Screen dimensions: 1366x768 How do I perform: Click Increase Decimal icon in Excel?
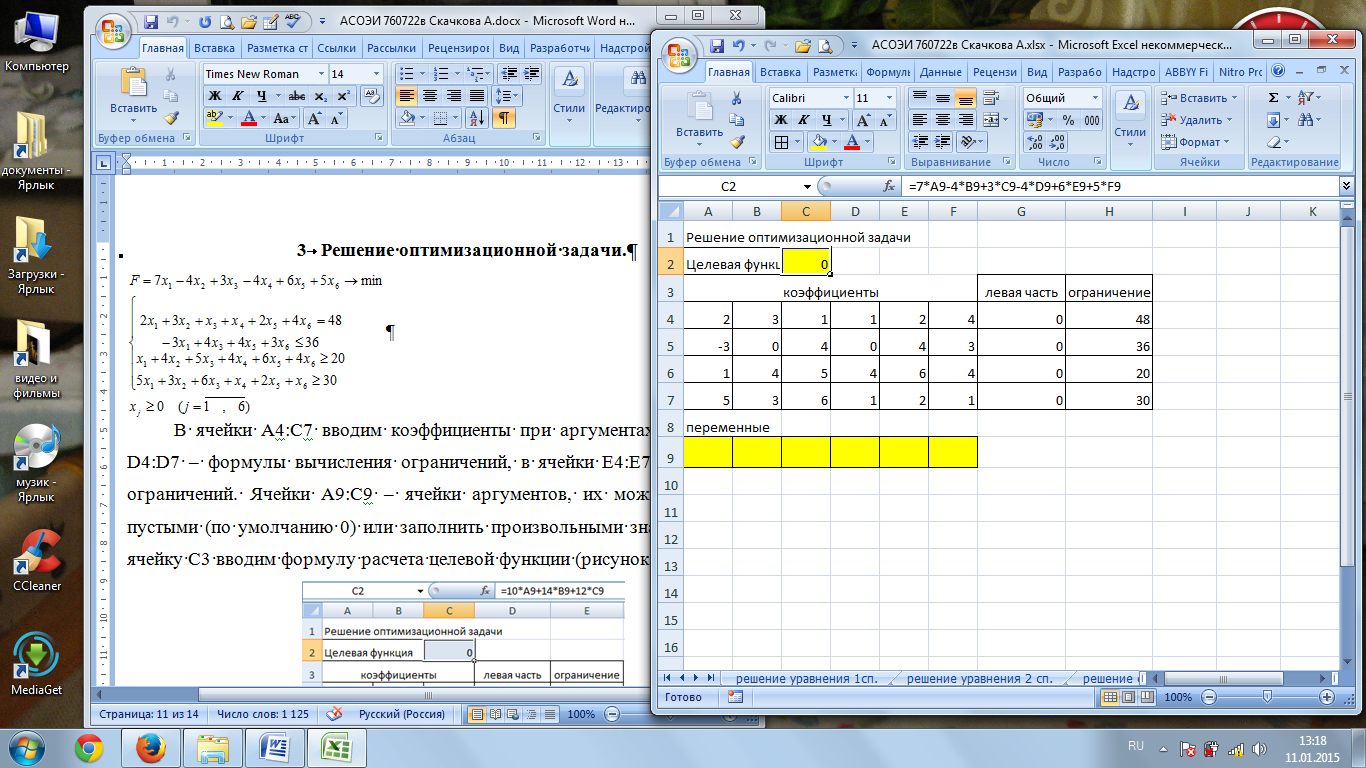pyautogui.click(x=1035, y=142)
